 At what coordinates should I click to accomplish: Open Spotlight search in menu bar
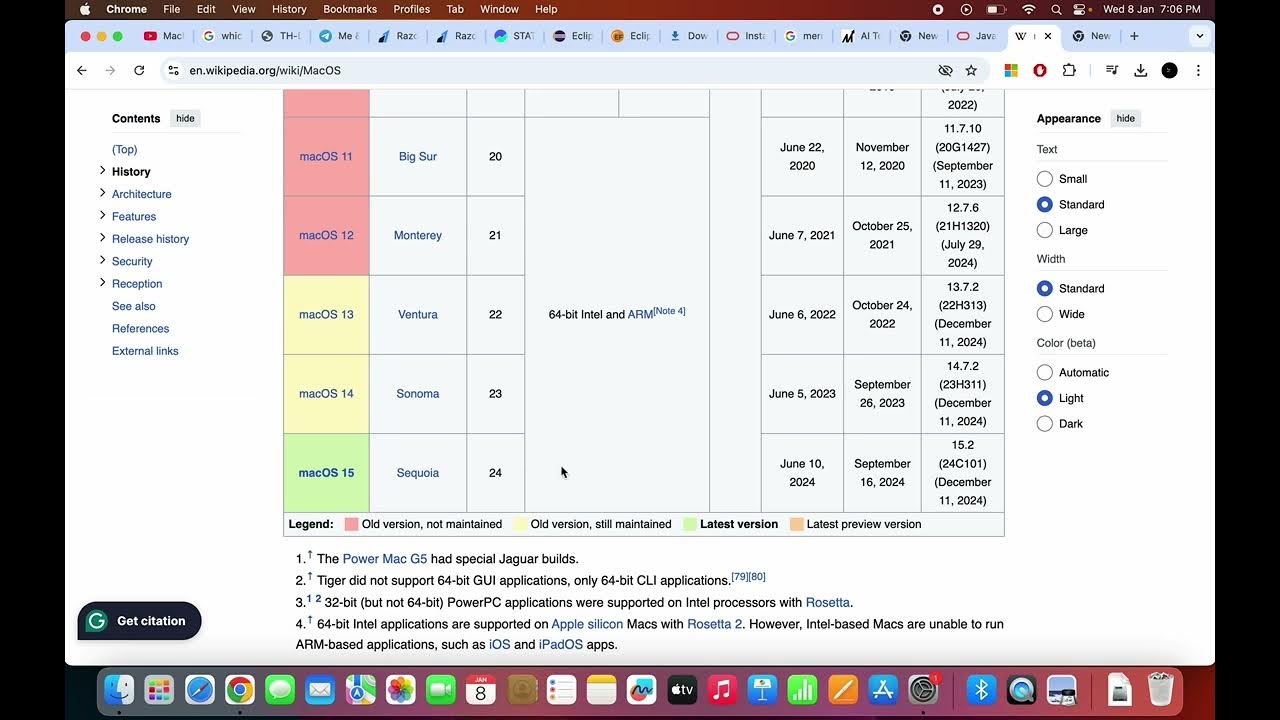coord(1056,9)
